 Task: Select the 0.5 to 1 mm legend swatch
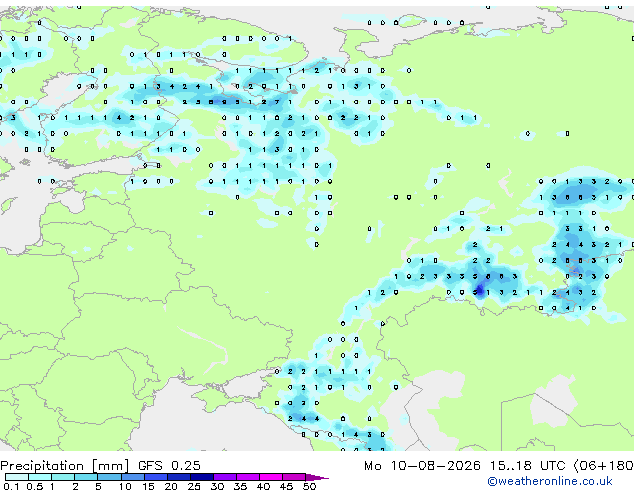40,477
